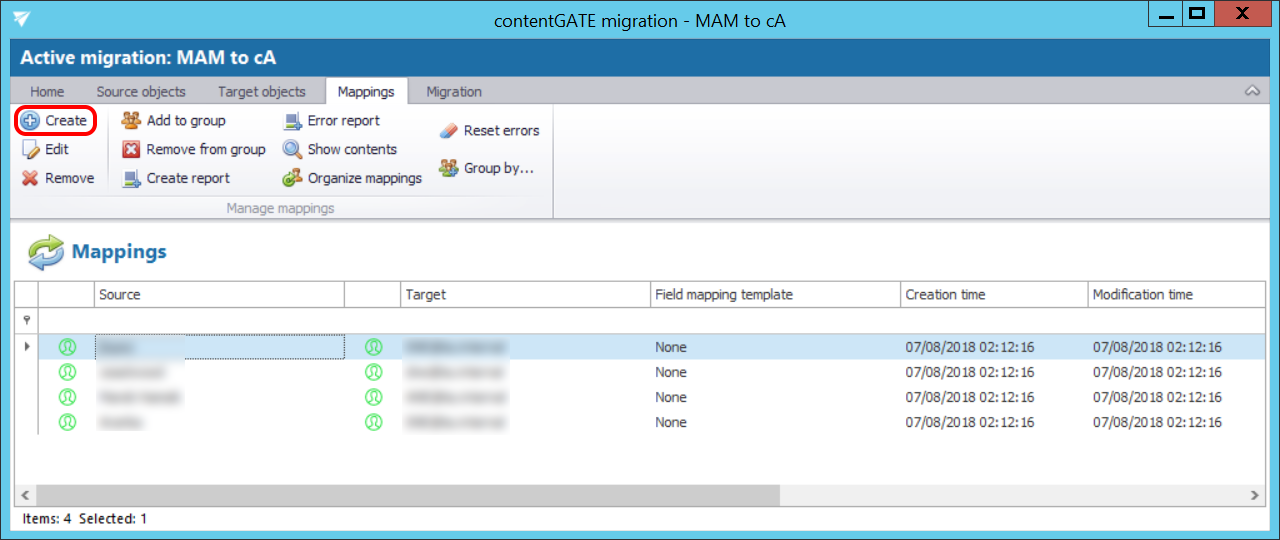Click the Organize mappings icon

(292, 179)
